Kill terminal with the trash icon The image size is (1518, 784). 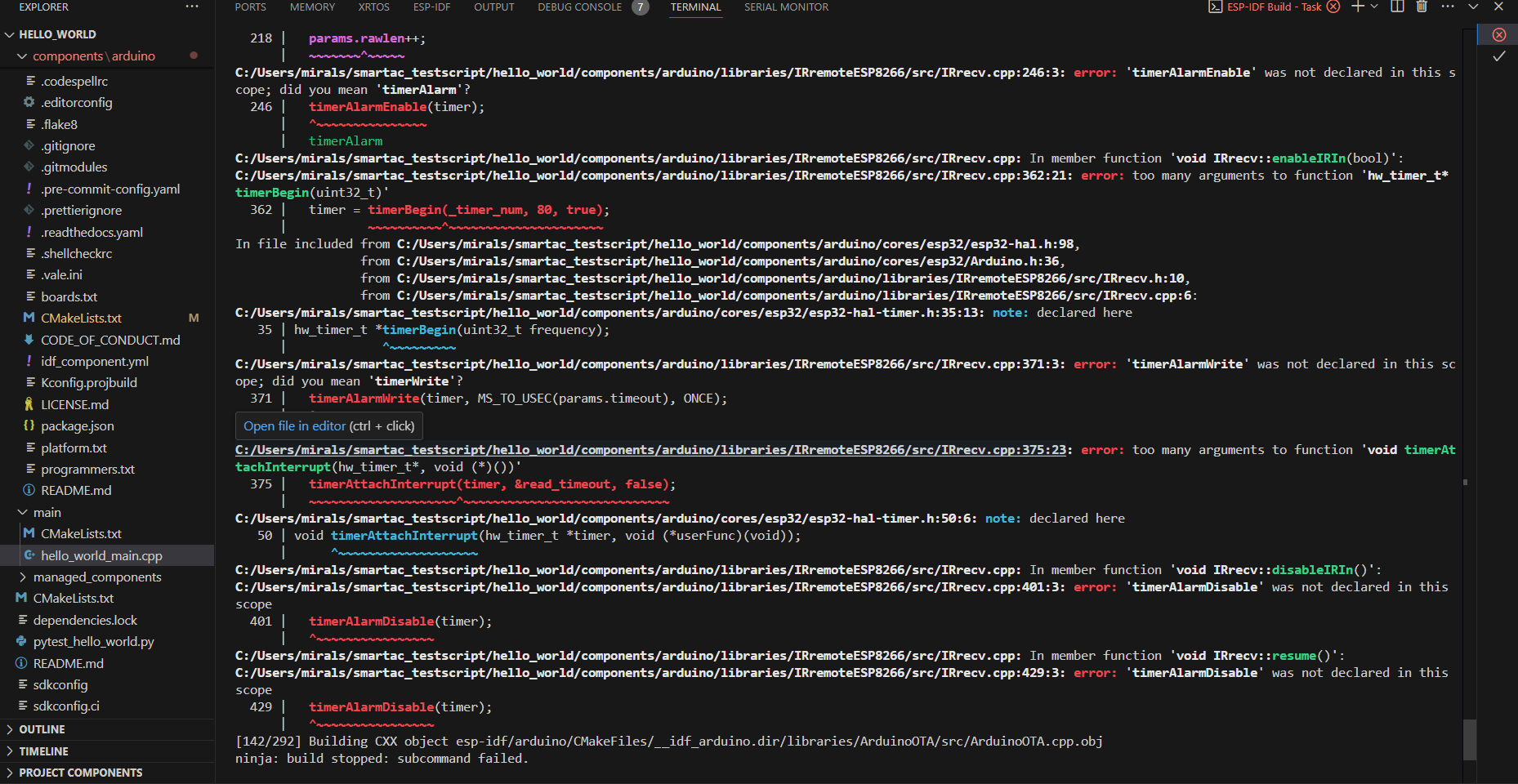(1422, 7)
